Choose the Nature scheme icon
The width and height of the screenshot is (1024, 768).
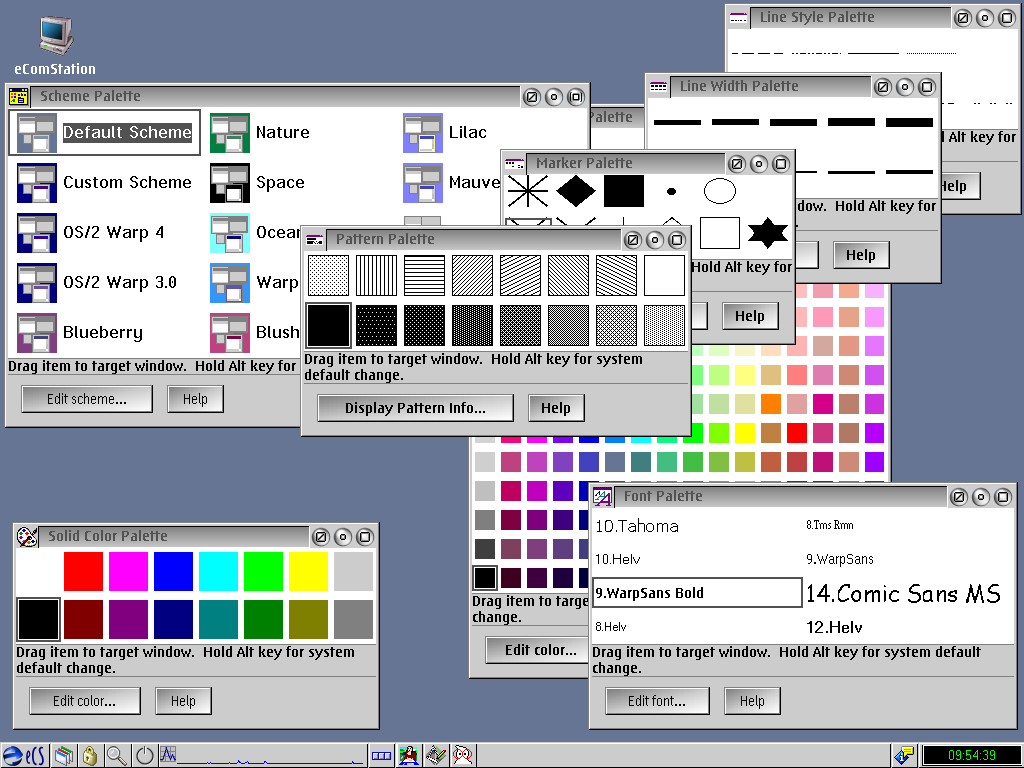(x=230, y=133)
